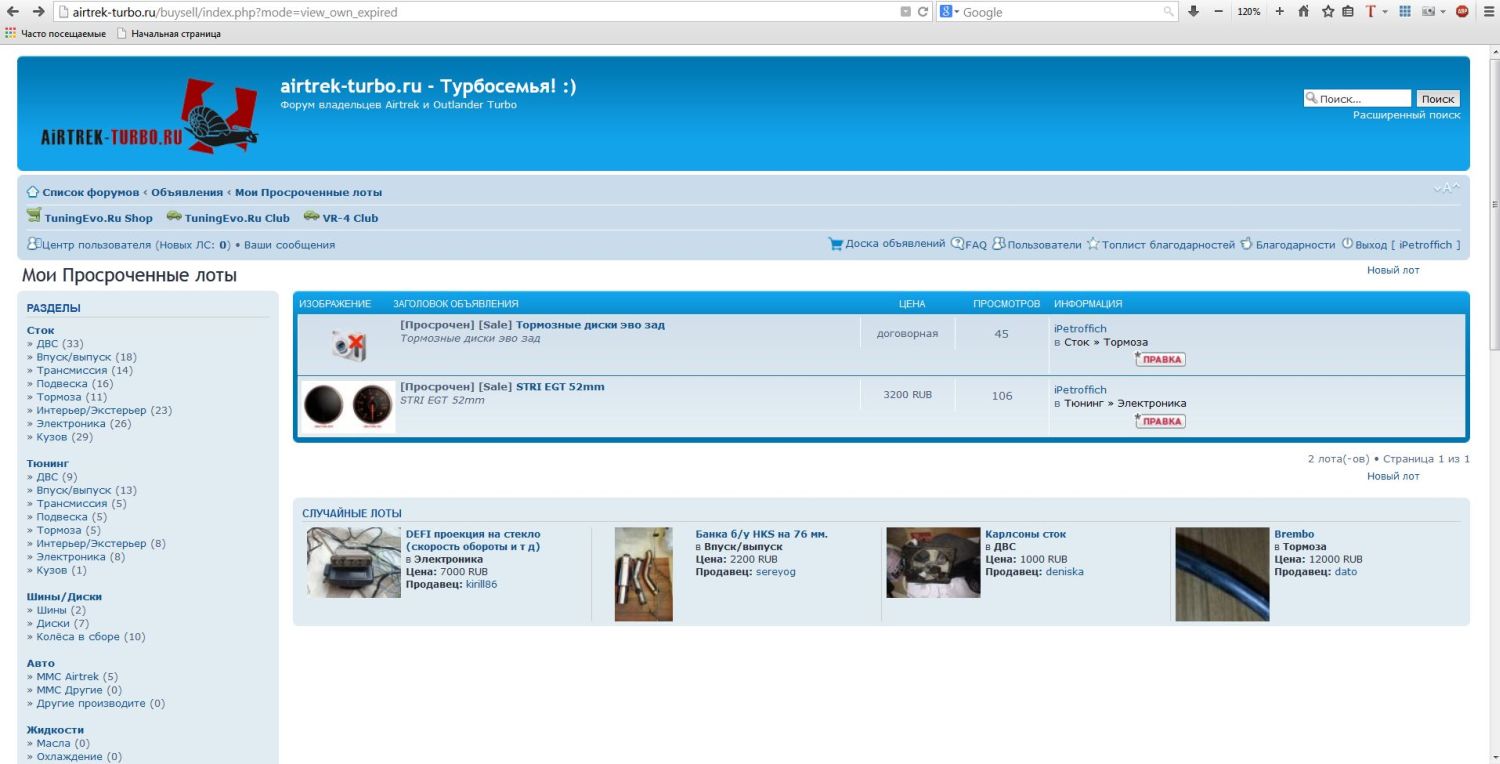Bookmark this page with the star icon
Image resolution: width=1500 pixels, height=764 pixels.
pyautogui.click(x=1328, y=12)
